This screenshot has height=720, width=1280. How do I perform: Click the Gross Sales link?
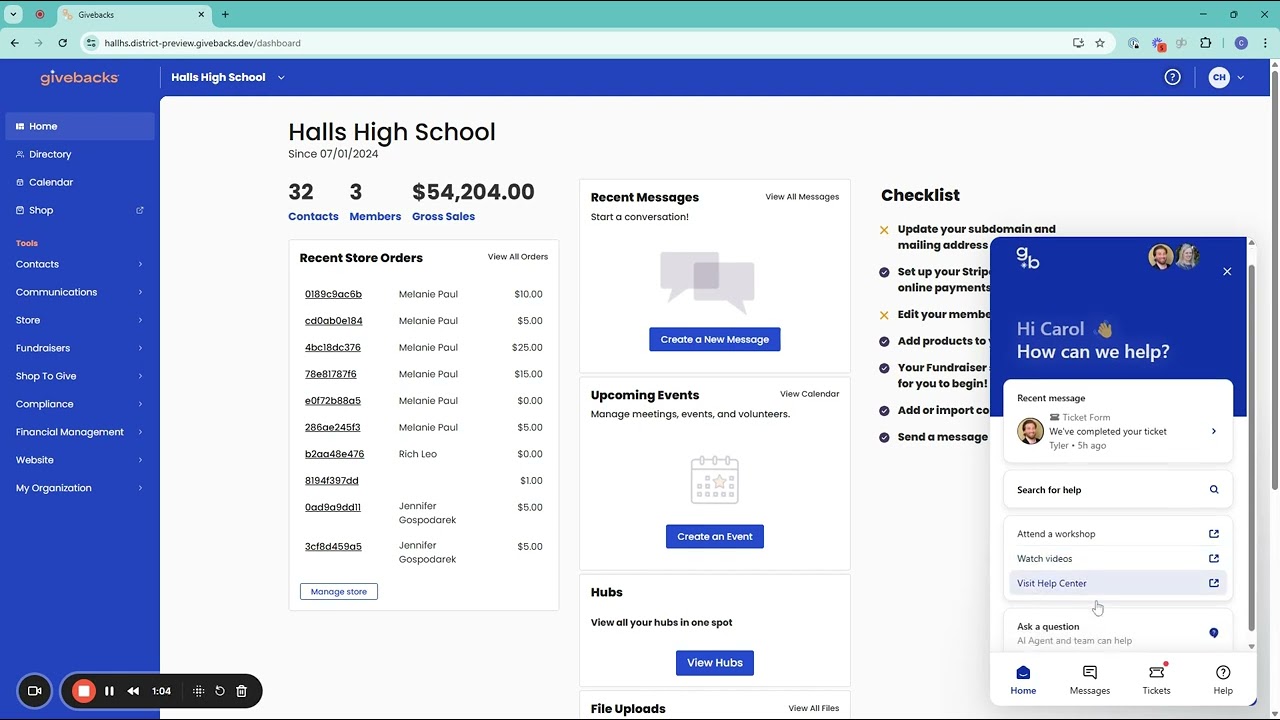tap(443, 216)
